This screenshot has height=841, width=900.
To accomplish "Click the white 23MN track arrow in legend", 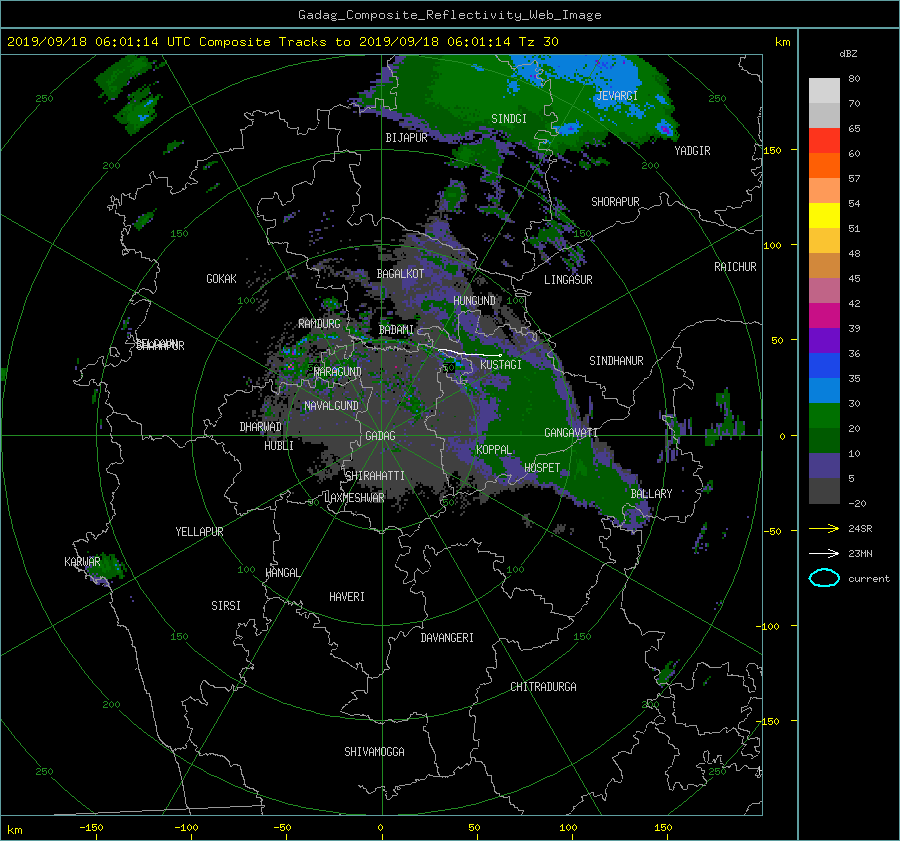I will [x=824, y=553].
